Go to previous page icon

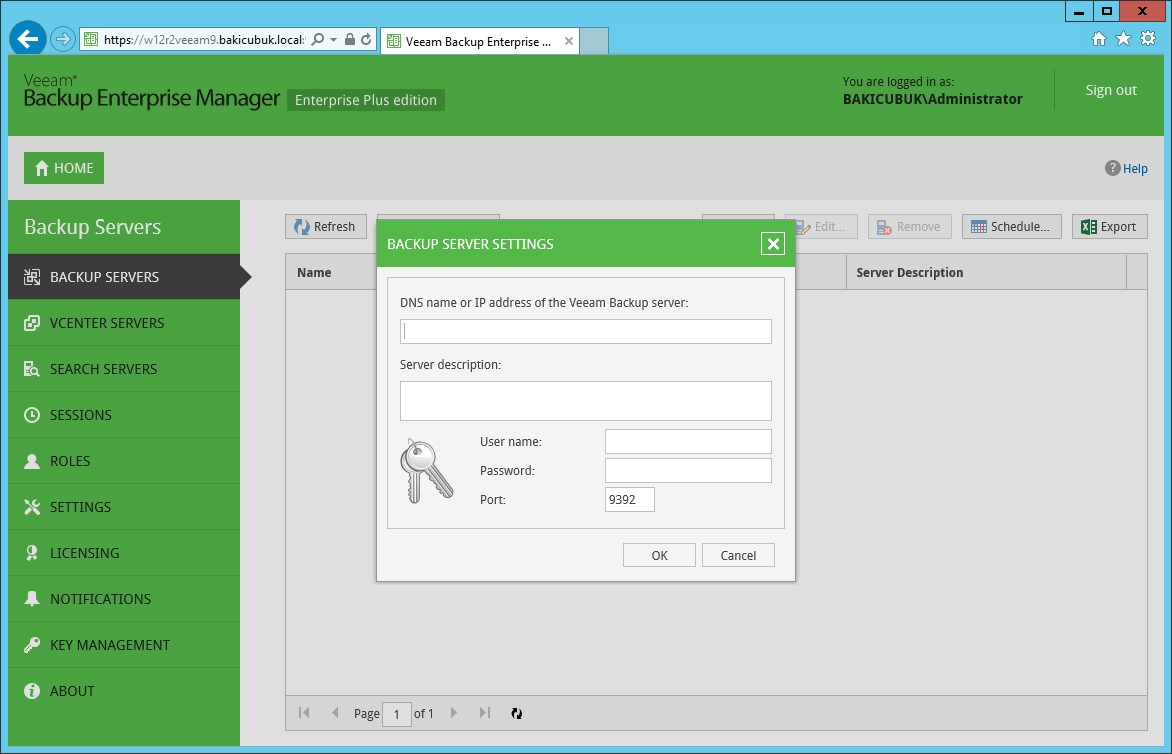(x=335, y=713)
